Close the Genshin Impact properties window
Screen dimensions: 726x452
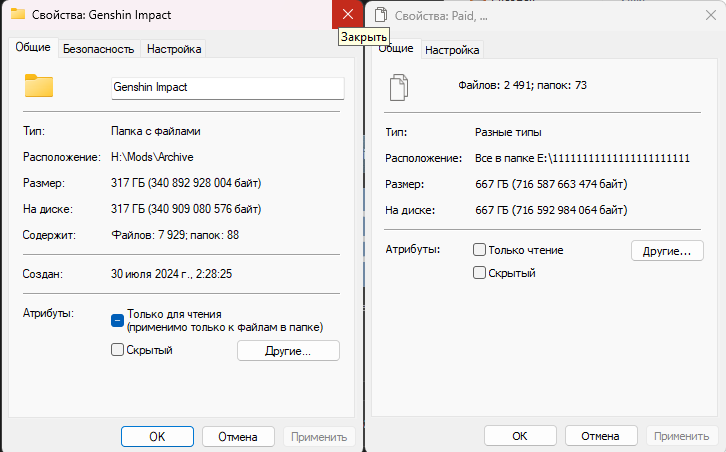point(348,15)
